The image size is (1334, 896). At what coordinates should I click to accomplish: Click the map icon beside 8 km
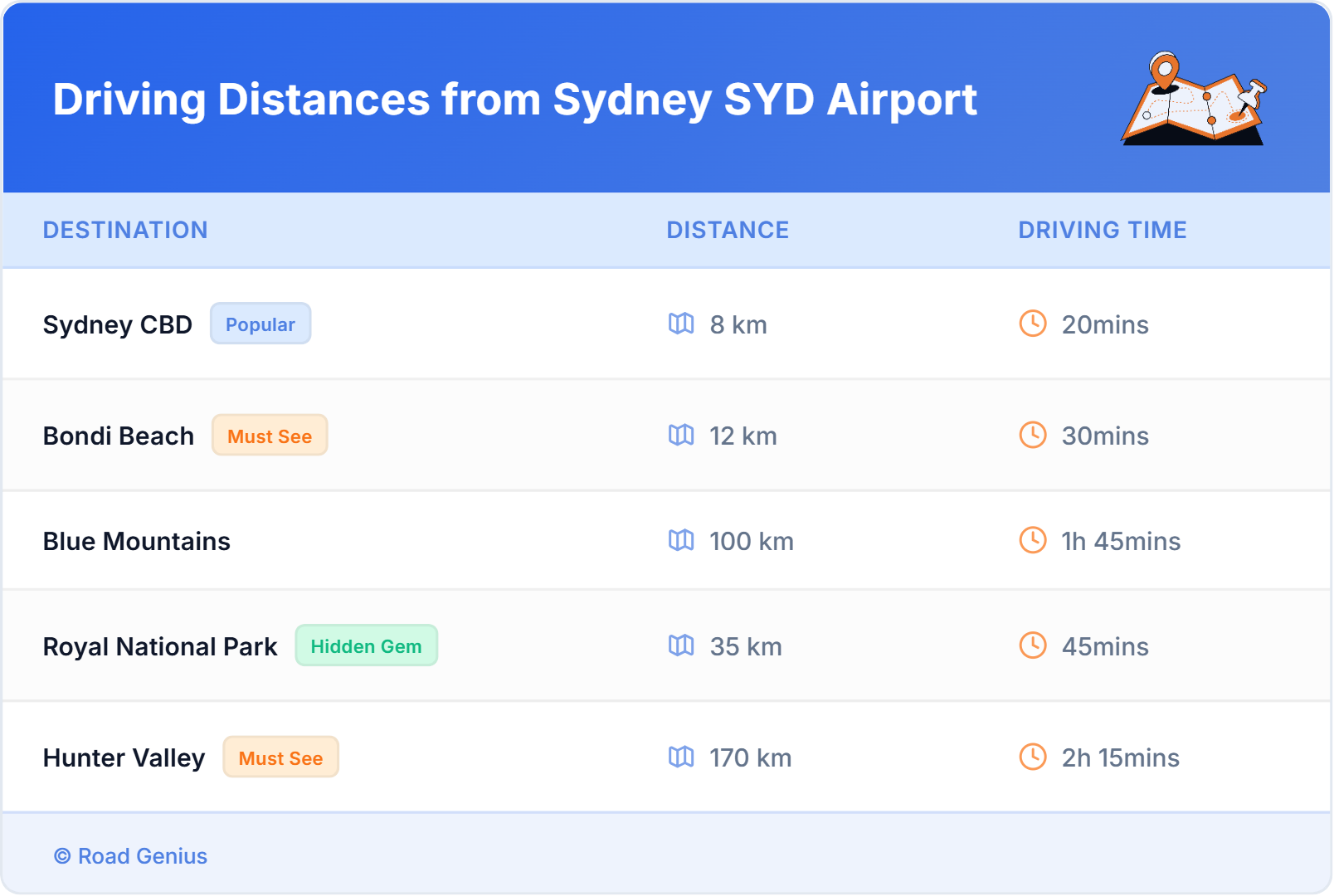click(681, 324)
